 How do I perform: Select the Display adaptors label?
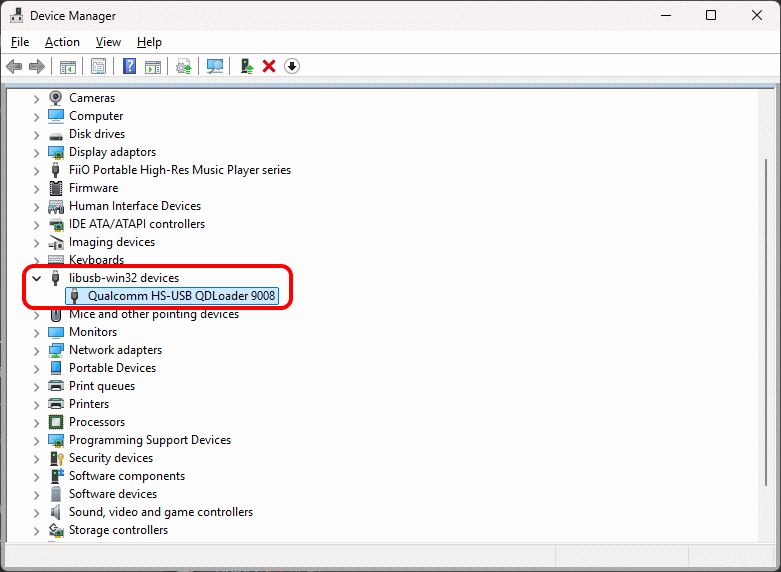(x=113, y=151)
